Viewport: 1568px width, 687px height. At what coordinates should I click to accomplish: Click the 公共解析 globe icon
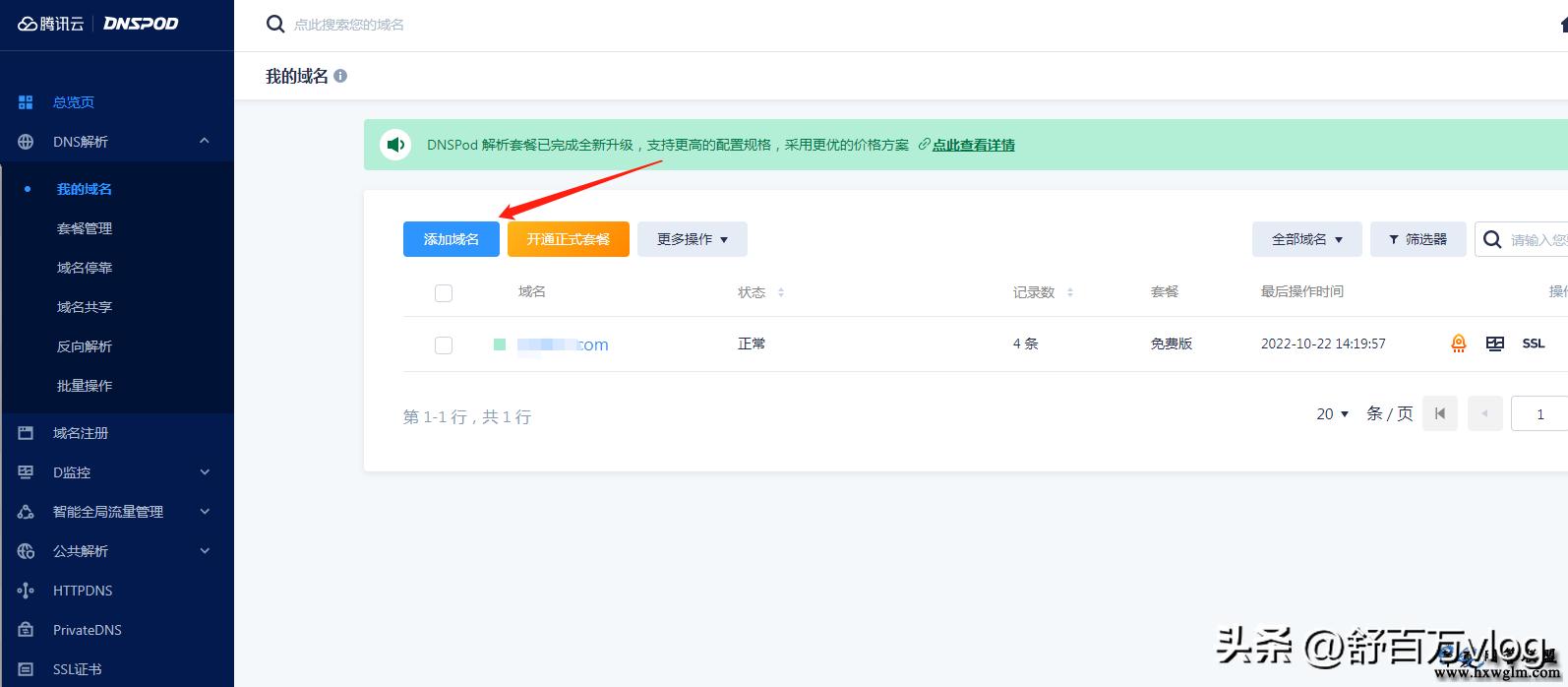pyautogui.click(x=26, y=551)
